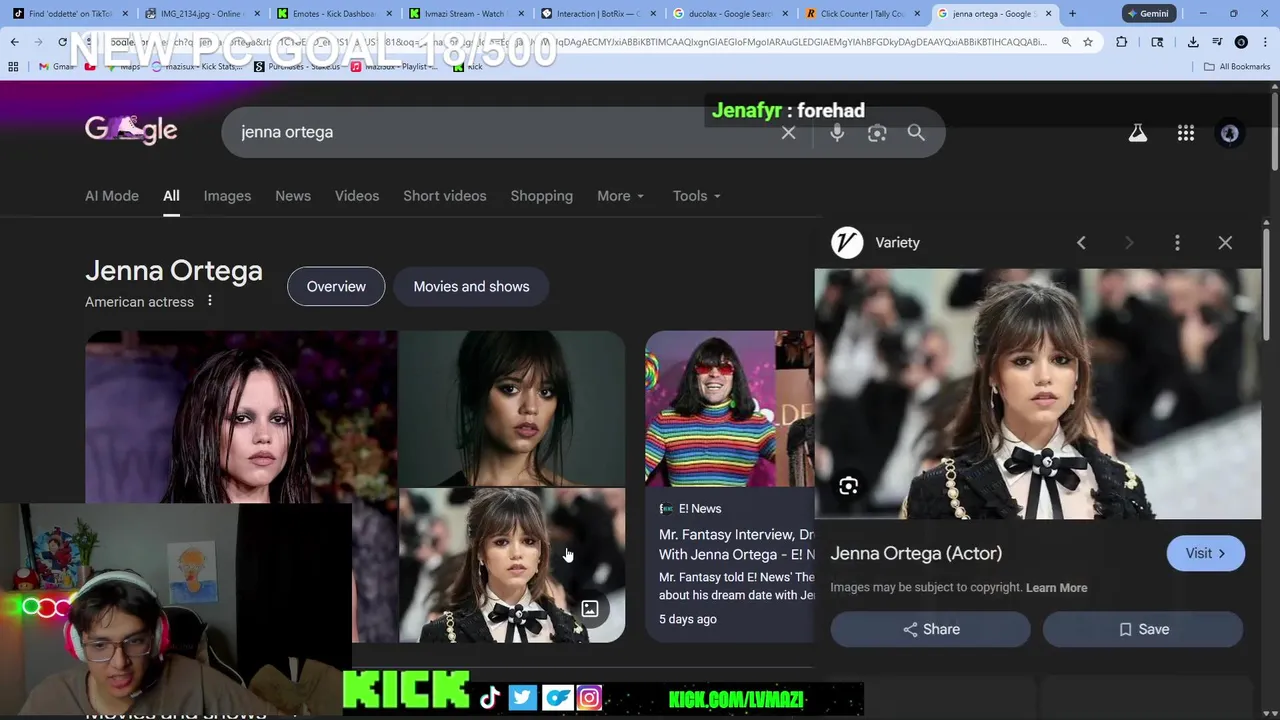Submit search using the magnifying glass icon
The width and height of the screenshot is (1280, 720).
coord(916,132)
